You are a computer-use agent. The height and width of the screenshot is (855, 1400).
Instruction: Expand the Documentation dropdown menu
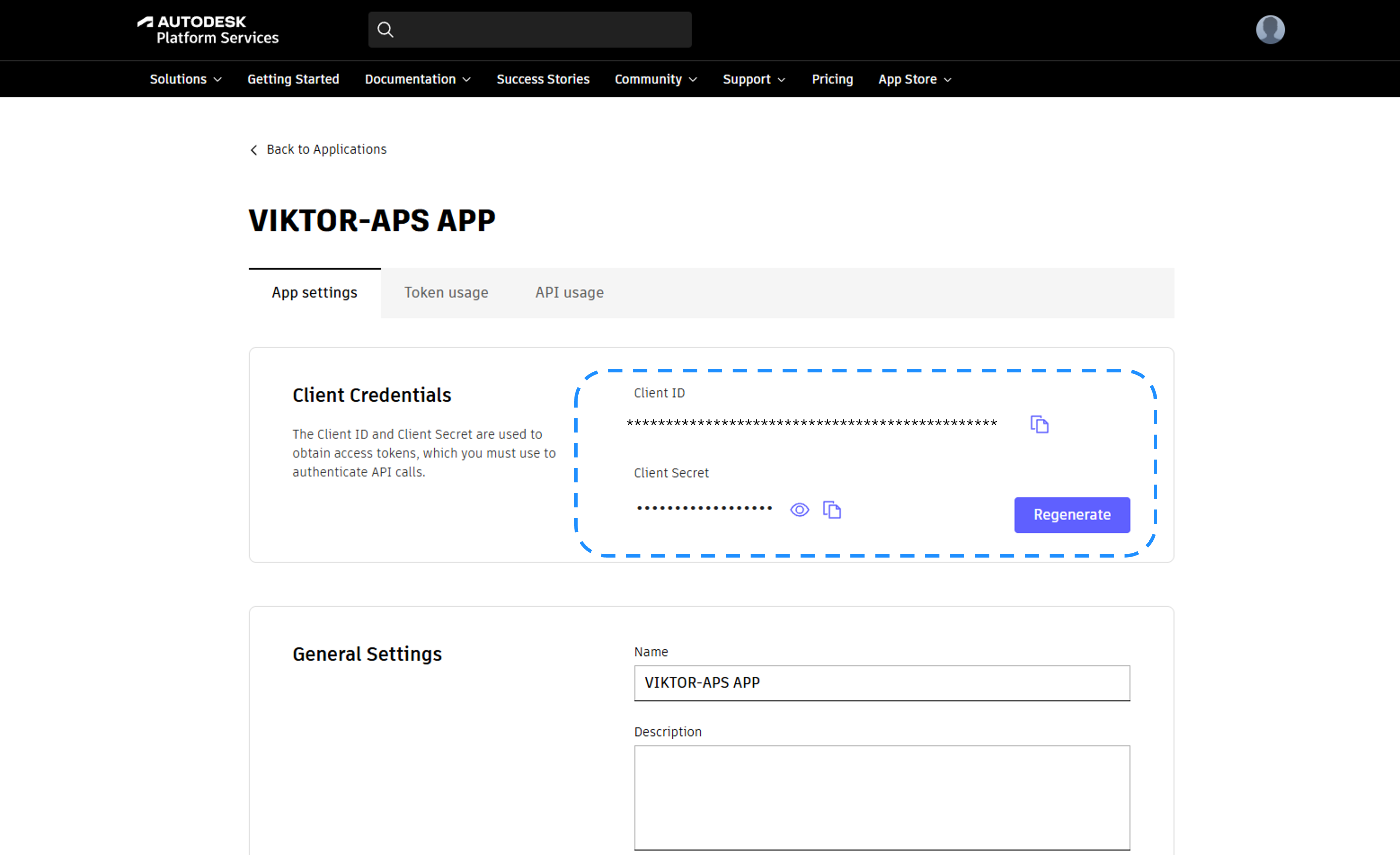[x=417, y=79]
